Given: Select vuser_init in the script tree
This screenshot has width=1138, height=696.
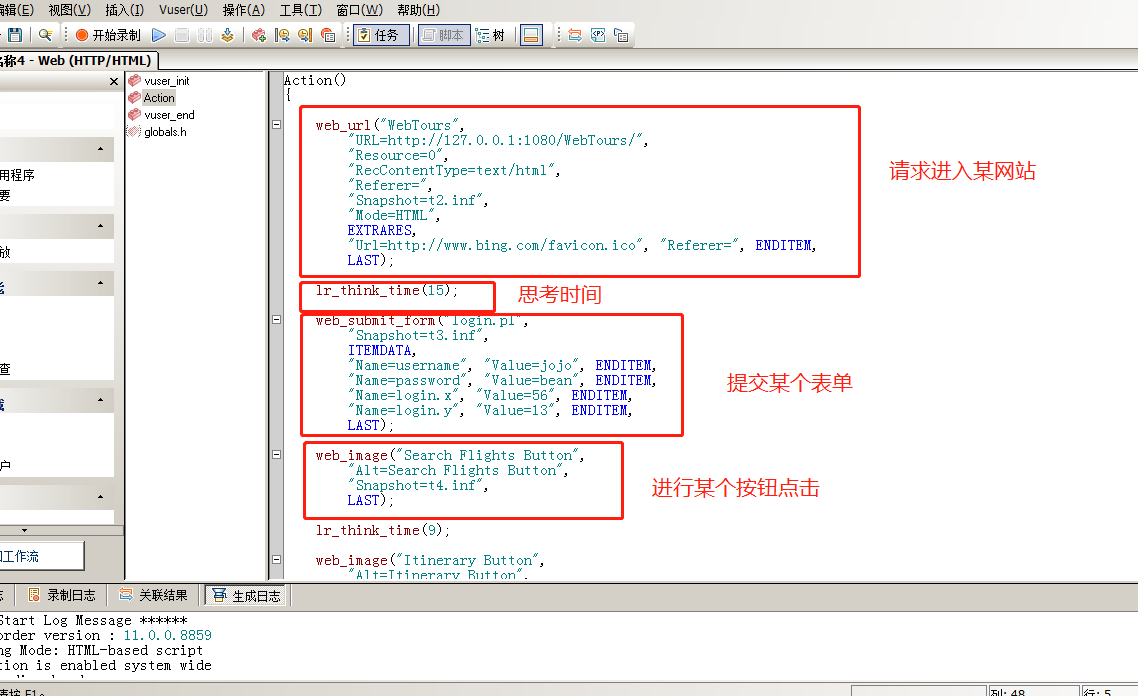Looking at the screenshot, I should tap(159, 81).
